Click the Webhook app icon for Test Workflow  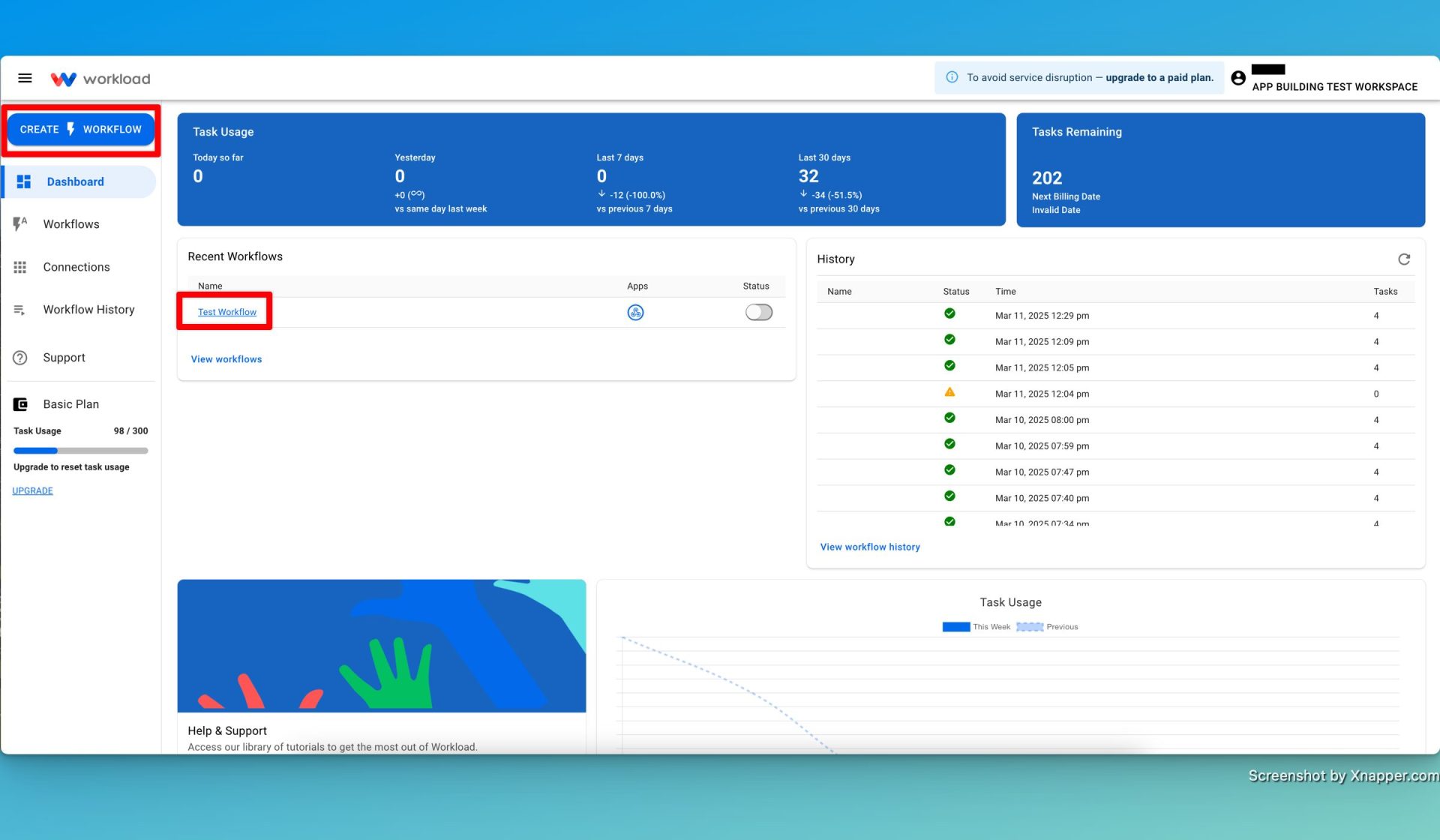click(636, 312)
